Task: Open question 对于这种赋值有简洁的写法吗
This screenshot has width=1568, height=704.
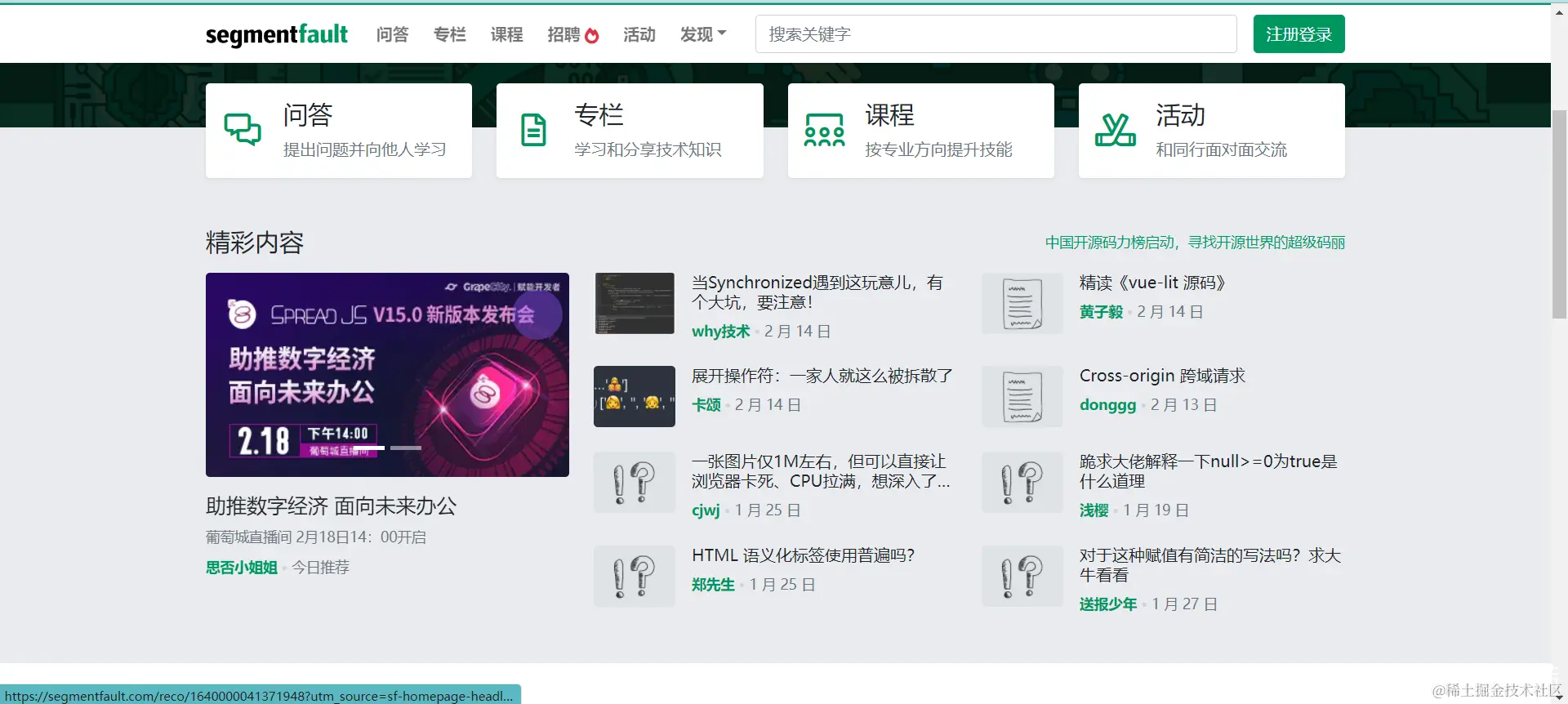Action: click(1210, 565)
